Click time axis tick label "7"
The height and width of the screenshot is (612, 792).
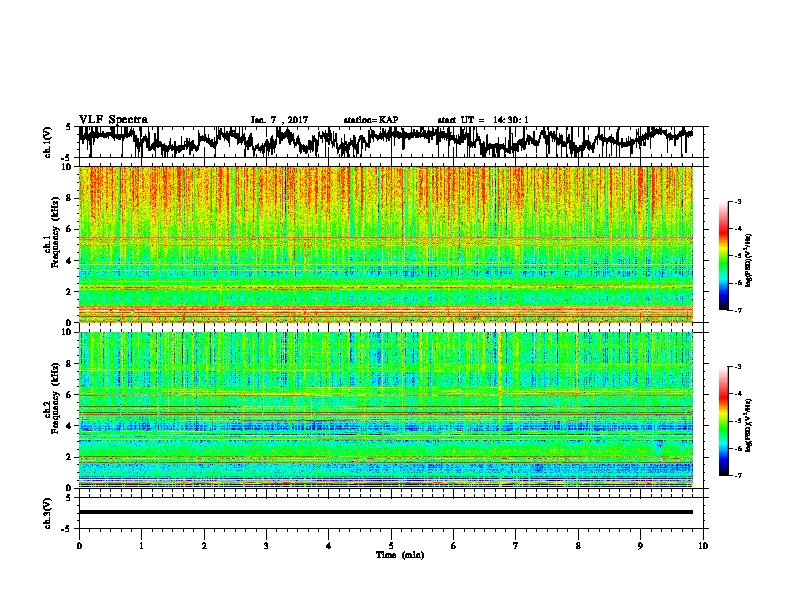tap(516, 546)
